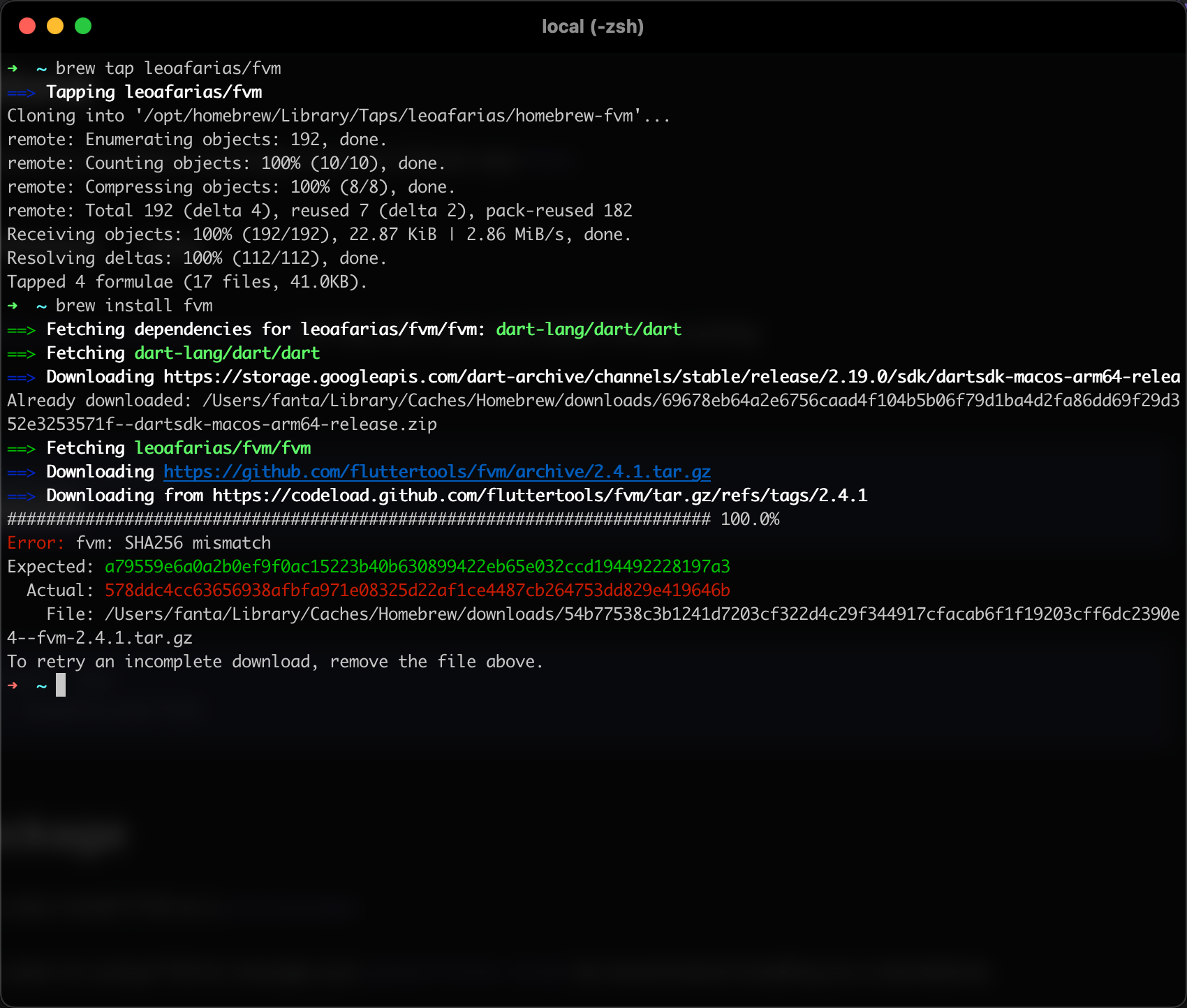The width and height of the screenshot is (1187, 1008).
Task: Click the 'brew tap leoafarias/fvm' command
Action: (x=168, y=68)
